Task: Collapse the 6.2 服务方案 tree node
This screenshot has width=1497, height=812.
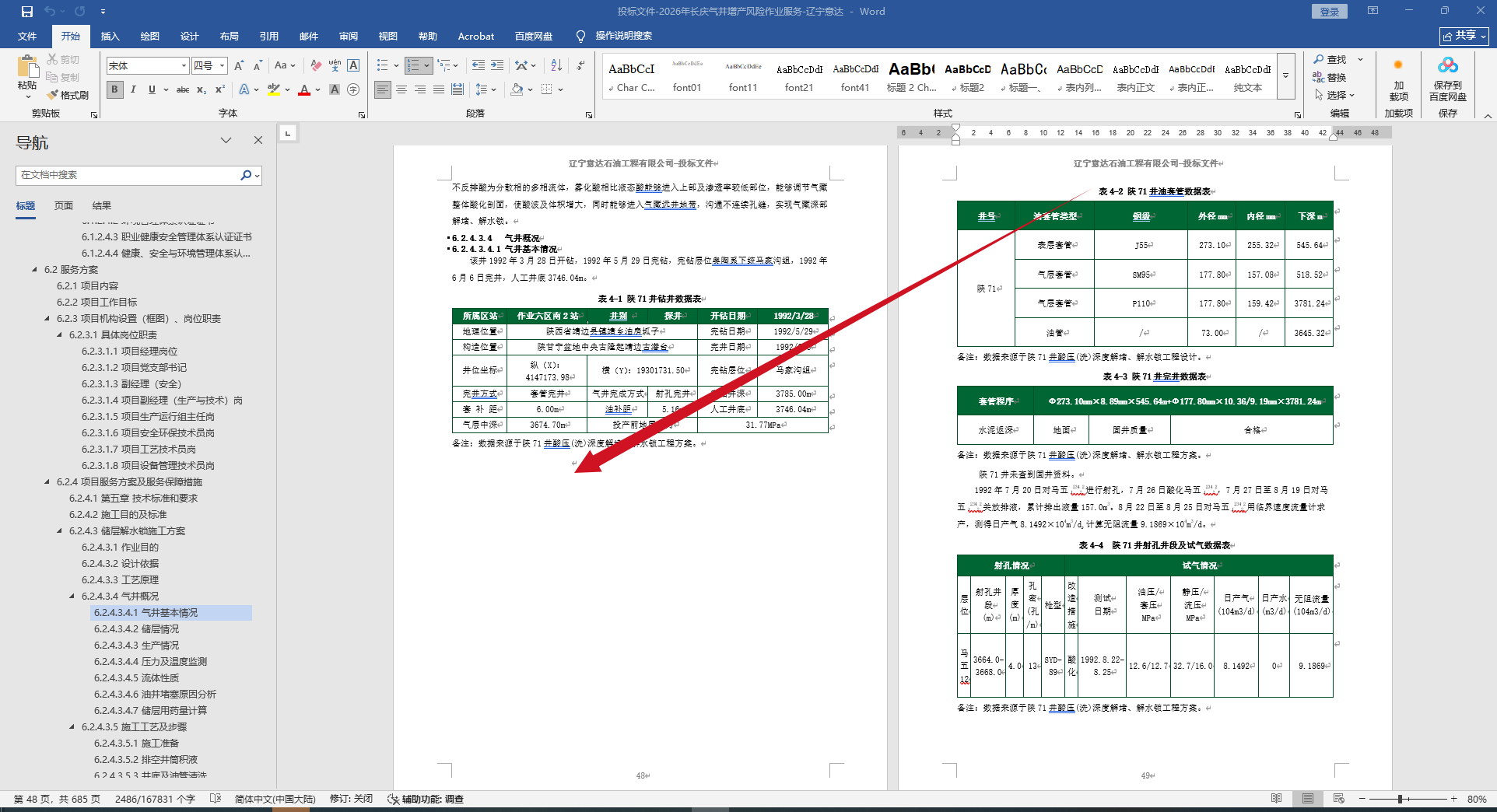Action: (34, 270)
